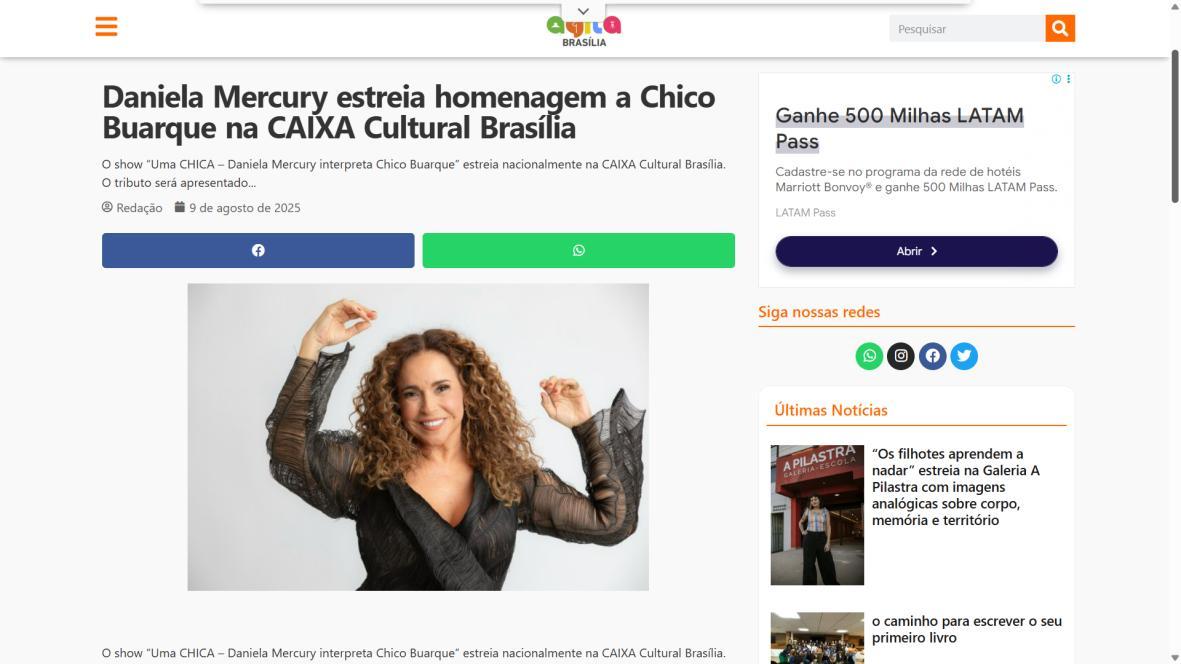The width and height of the screenshot is (1181, 664).
Task: Open the Ganhe 500 Milhas LATAM Pass headline
Action: tap(899, 128)
